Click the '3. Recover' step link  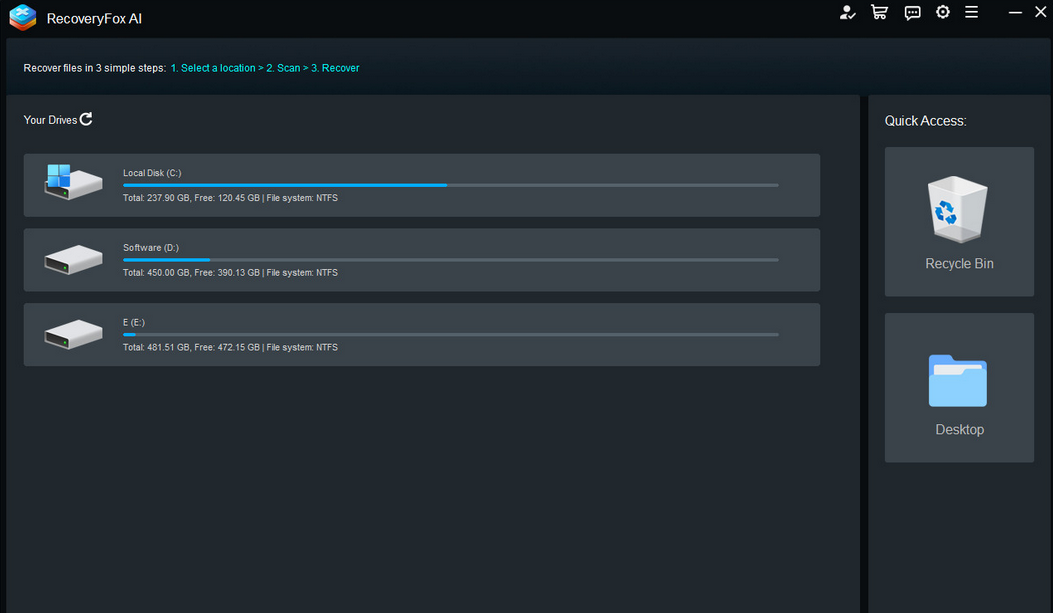(x=334, y=68)
